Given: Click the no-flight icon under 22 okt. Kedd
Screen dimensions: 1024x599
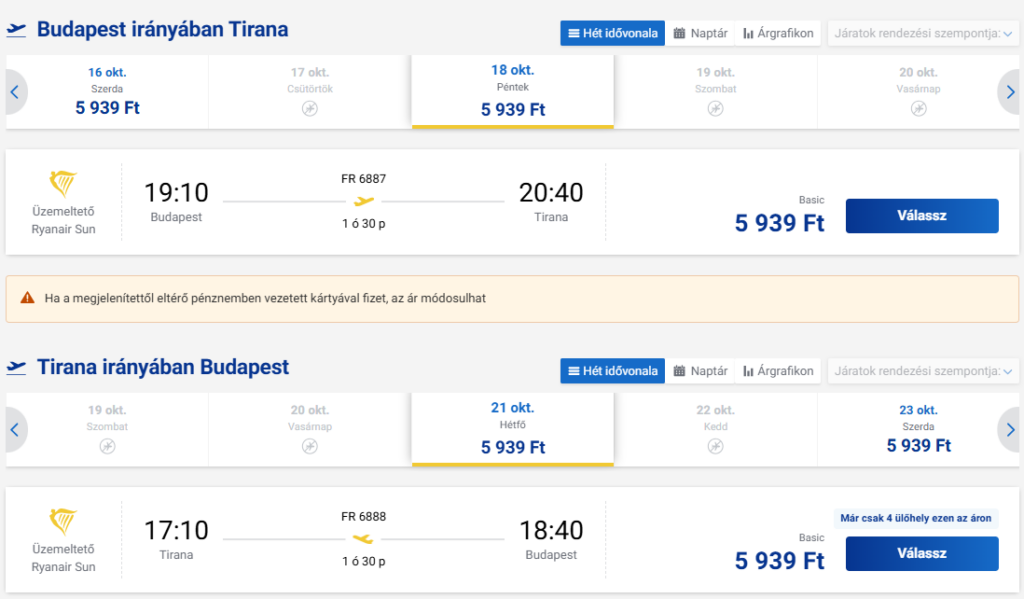Looking at the screenshot, I should point(715,446).
